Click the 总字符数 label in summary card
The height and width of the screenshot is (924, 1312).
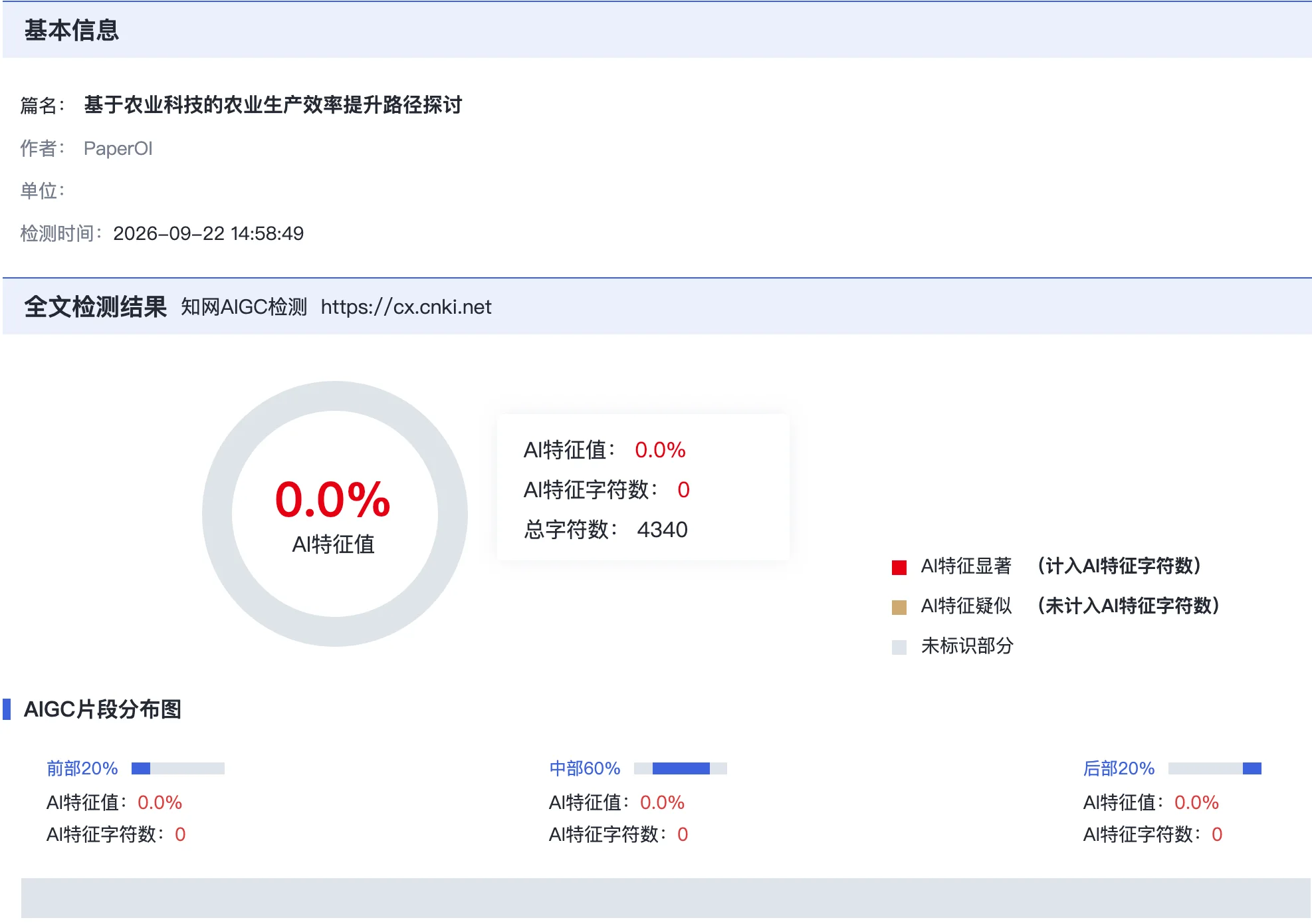pos(570,530)
